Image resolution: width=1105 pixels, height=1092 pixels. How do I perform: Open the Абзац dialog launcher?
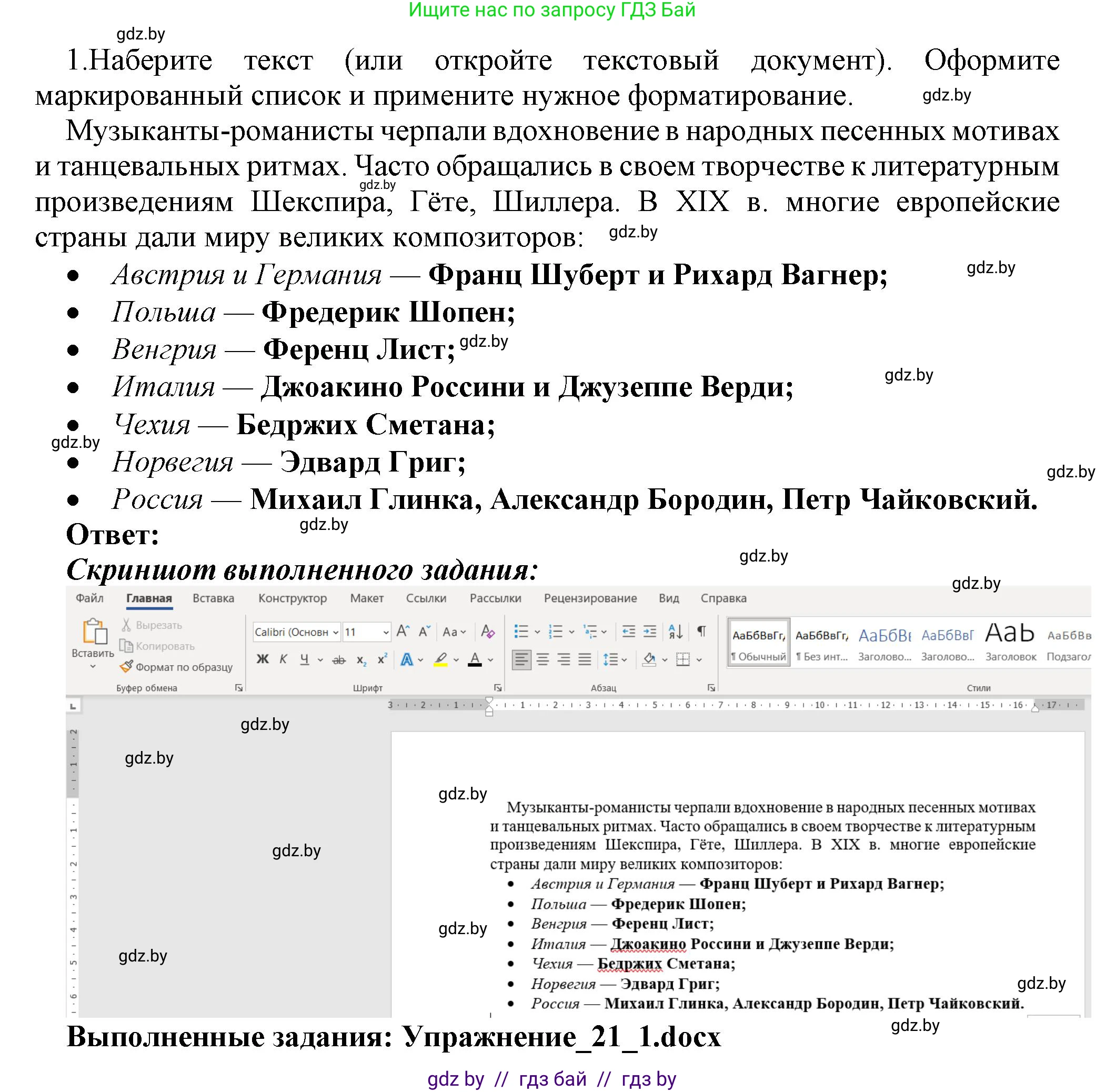[x=711, y=688]
